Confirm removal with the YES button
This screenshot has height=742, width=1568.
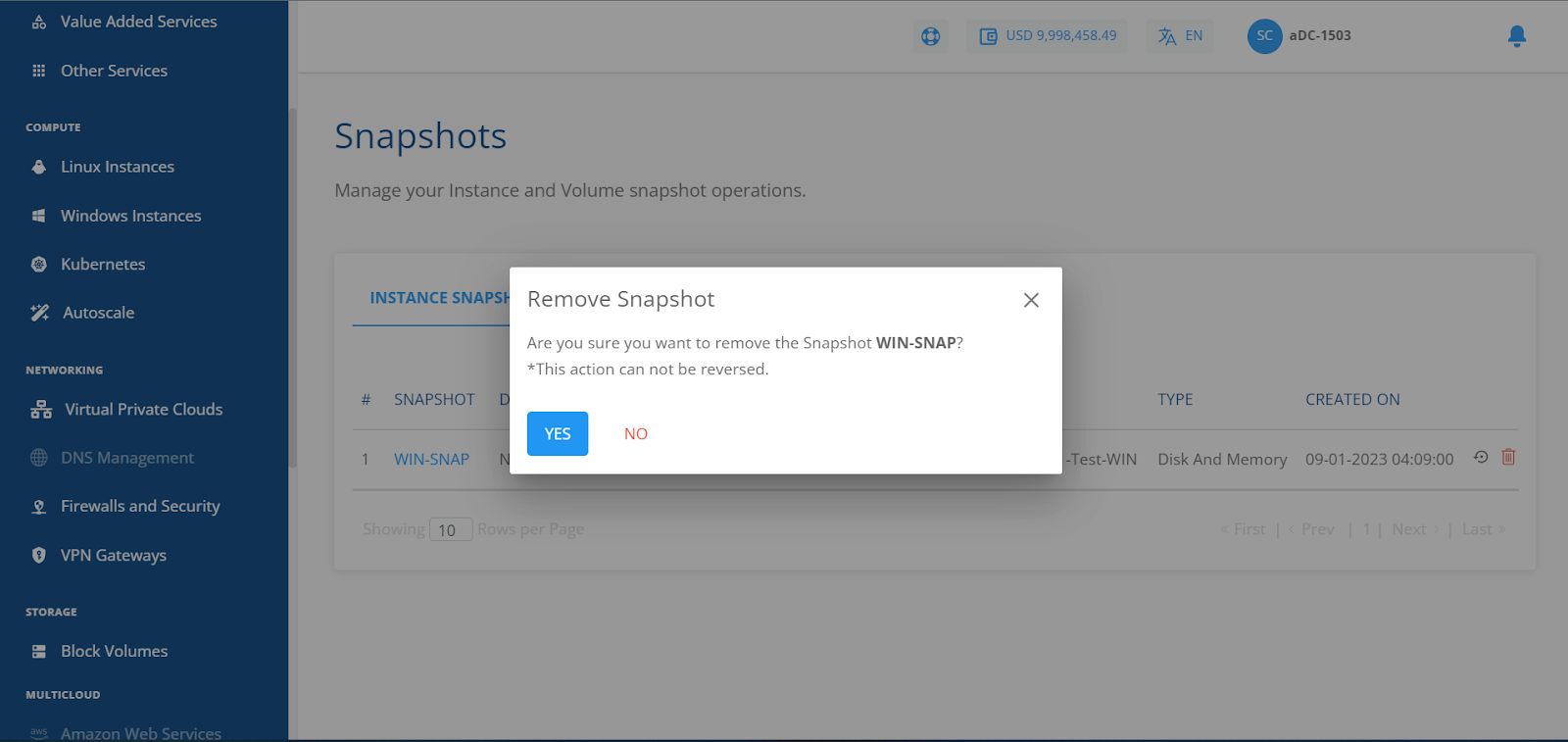[558, 433]
